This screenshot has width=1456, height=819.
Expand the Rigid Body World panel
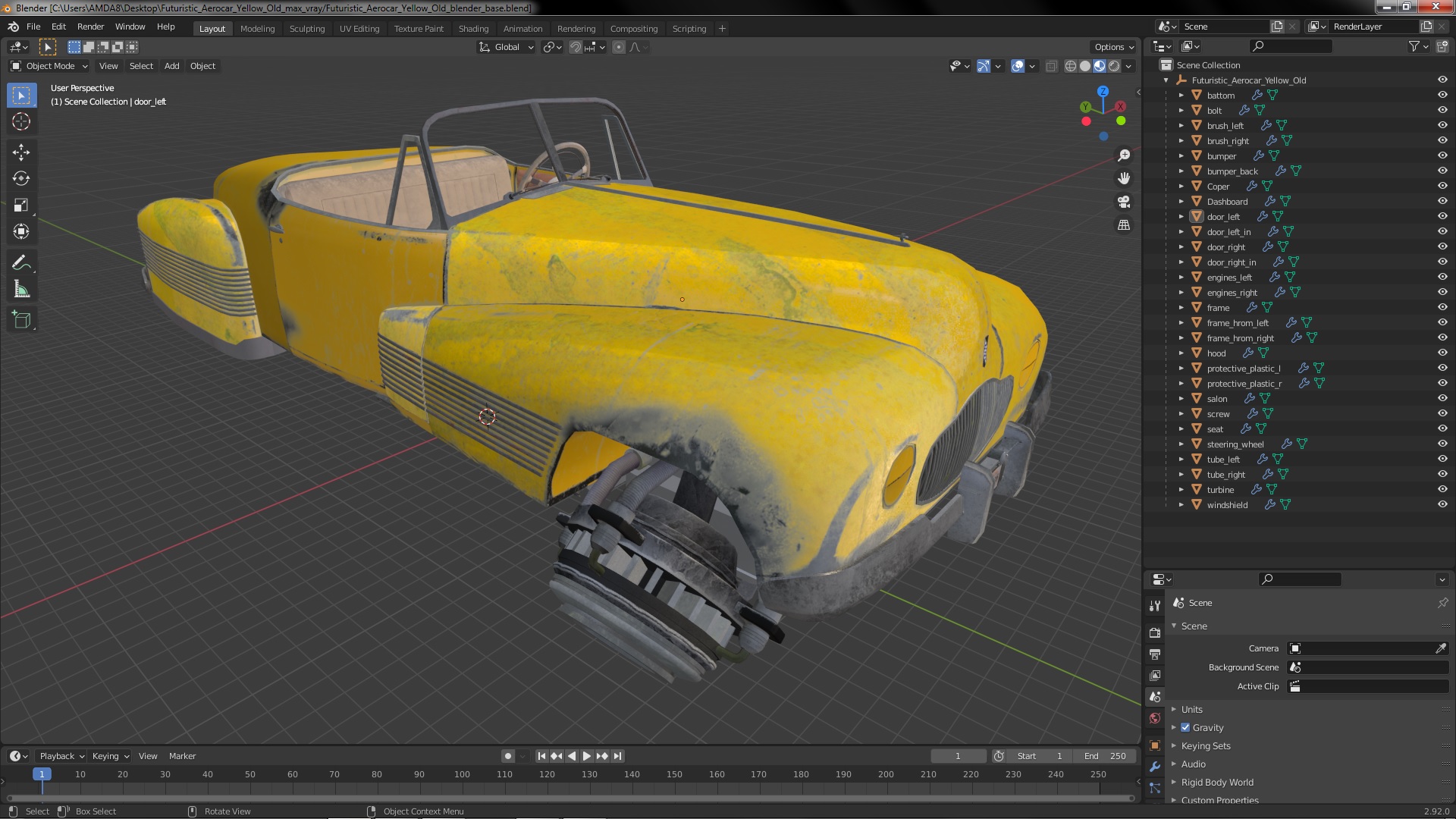pos(1216,783)
